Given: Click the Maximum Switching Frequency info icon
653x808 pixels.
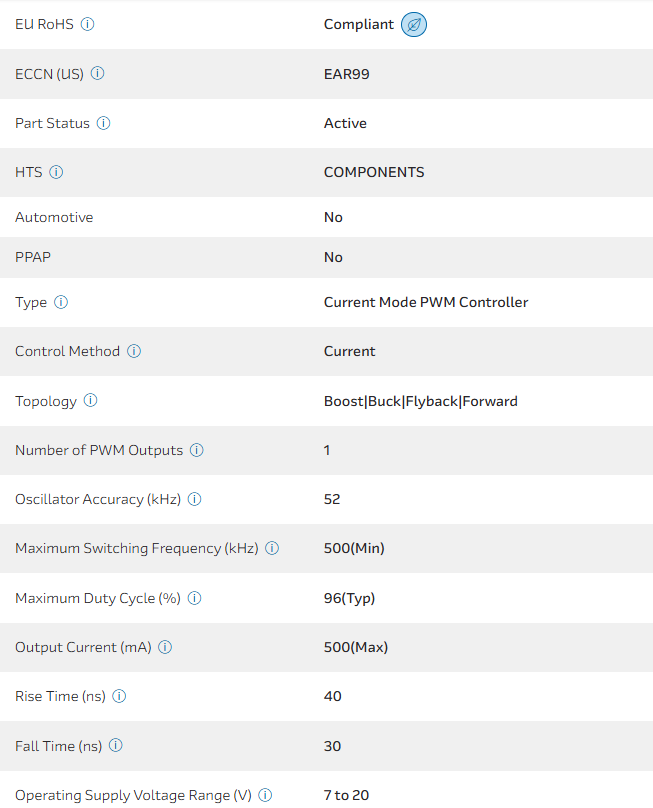Looking at the screenshot, I should 272,548.
